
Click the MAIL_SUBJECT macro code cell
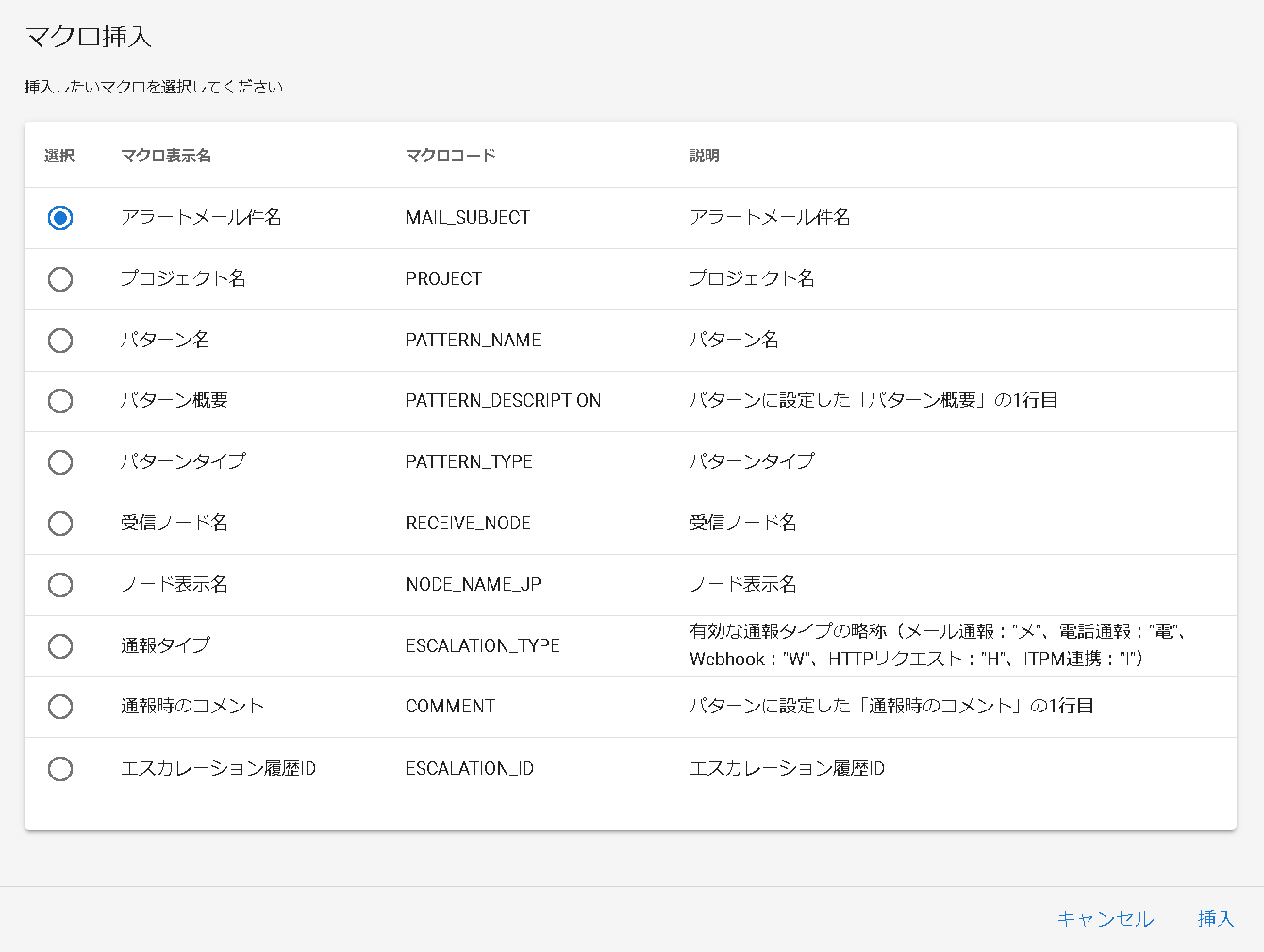[468, 218]
